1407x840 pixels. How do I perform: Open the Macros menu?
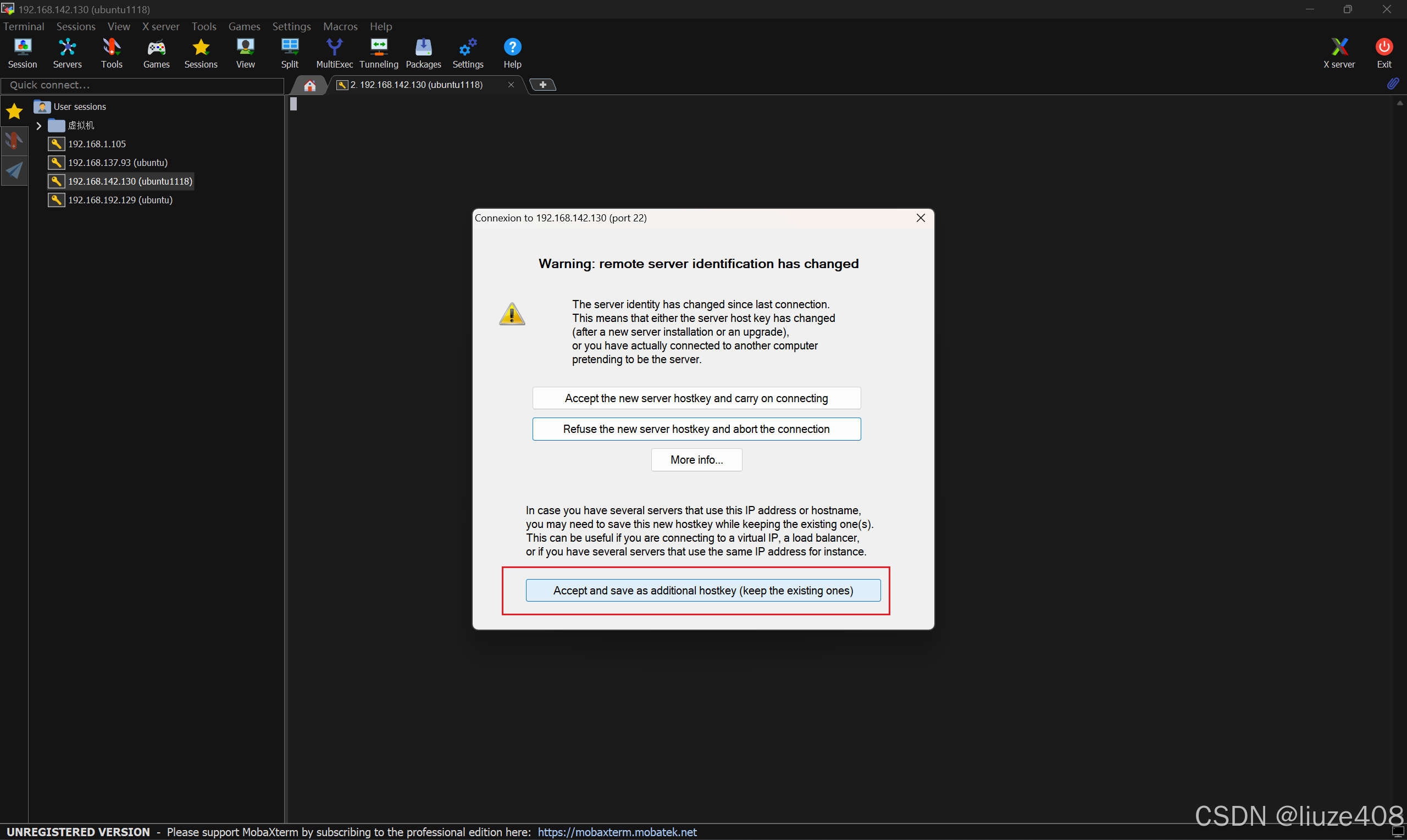(340, 26)
